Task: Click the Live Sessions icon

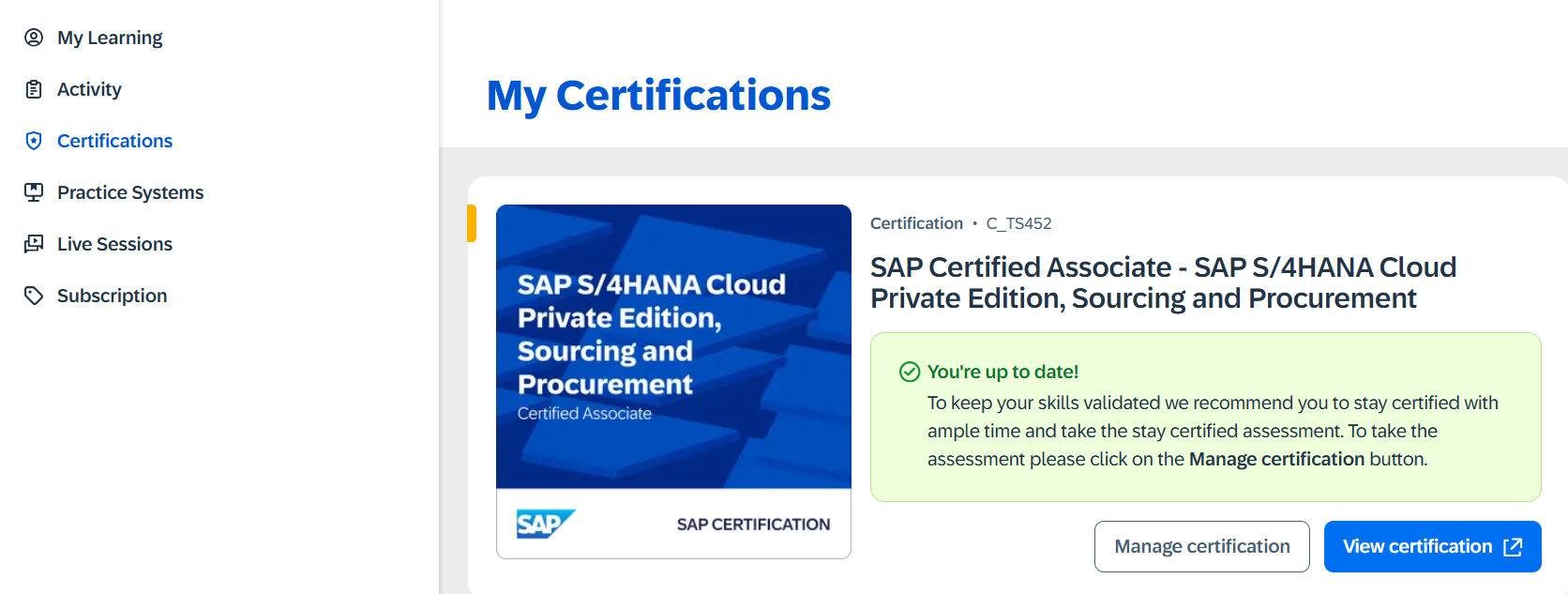Action: (x=34, y=244)
